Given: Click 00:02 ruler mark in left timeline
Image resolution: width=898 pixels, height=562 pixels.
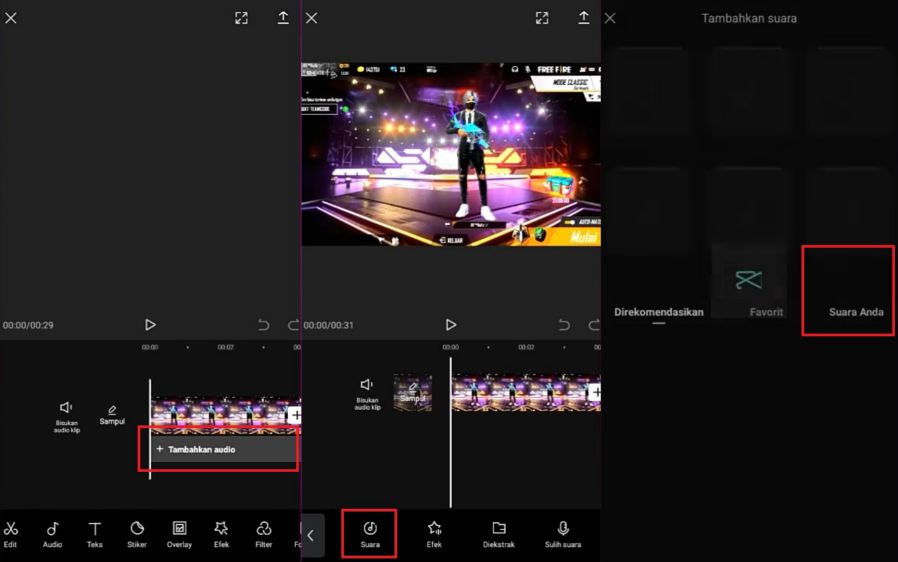Looking at the screenshot, I should [x=226, y=347].
